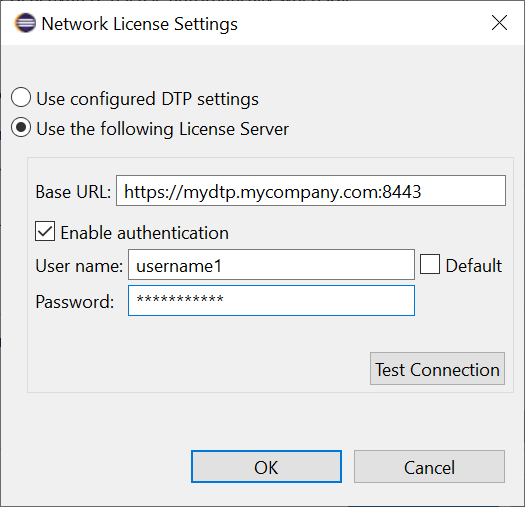Uncheck the Enable authentication checkbox

(x=45, y=231)
